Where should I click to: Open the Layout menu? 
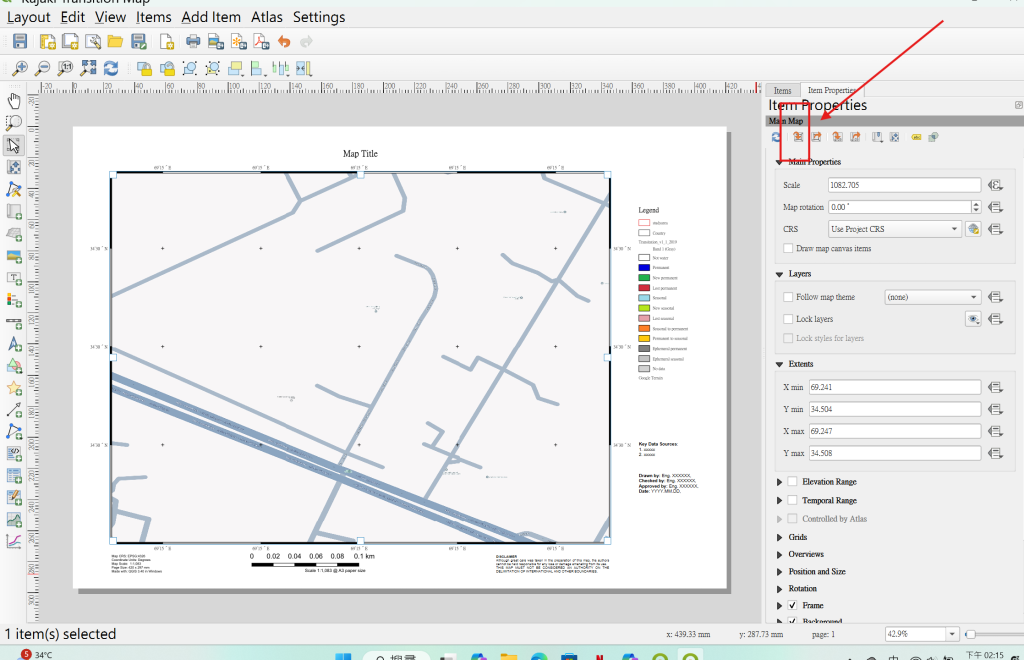tap(28, 18)
